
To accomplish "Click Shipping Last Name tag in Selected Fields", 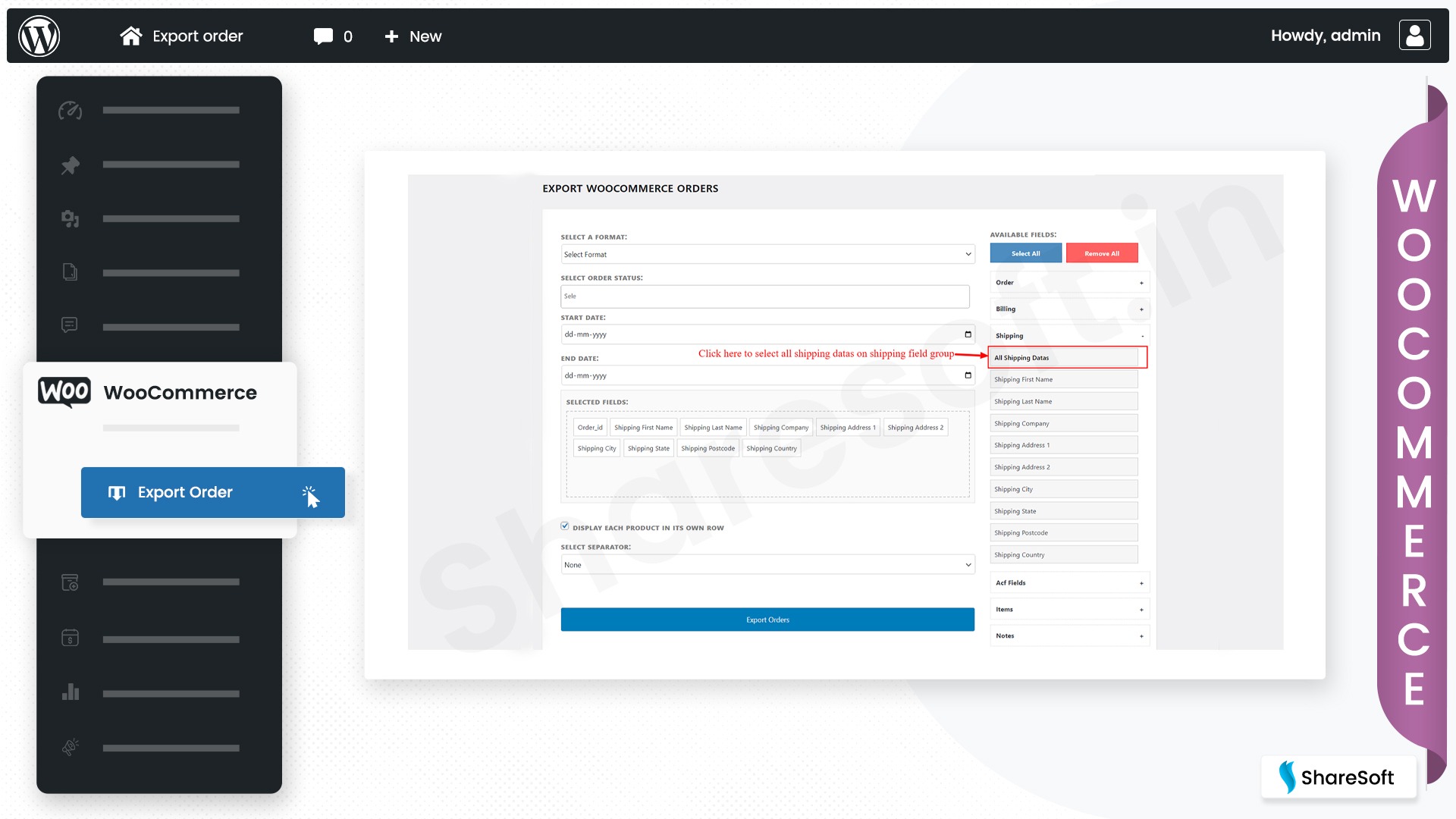I will 713,428.
